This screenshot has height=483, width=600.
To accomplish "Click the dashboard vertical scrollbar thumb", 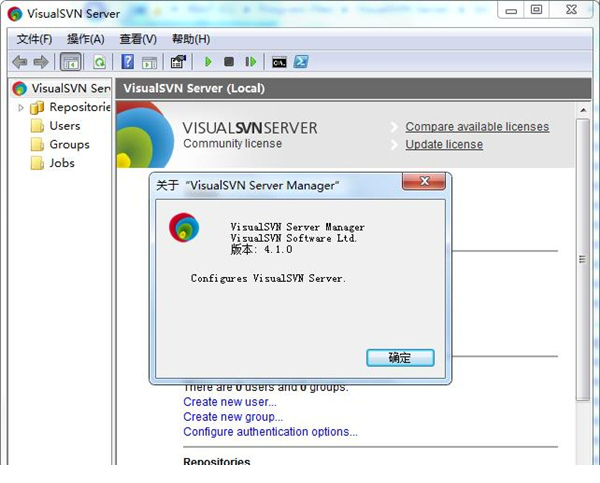I will click(583, 259).
